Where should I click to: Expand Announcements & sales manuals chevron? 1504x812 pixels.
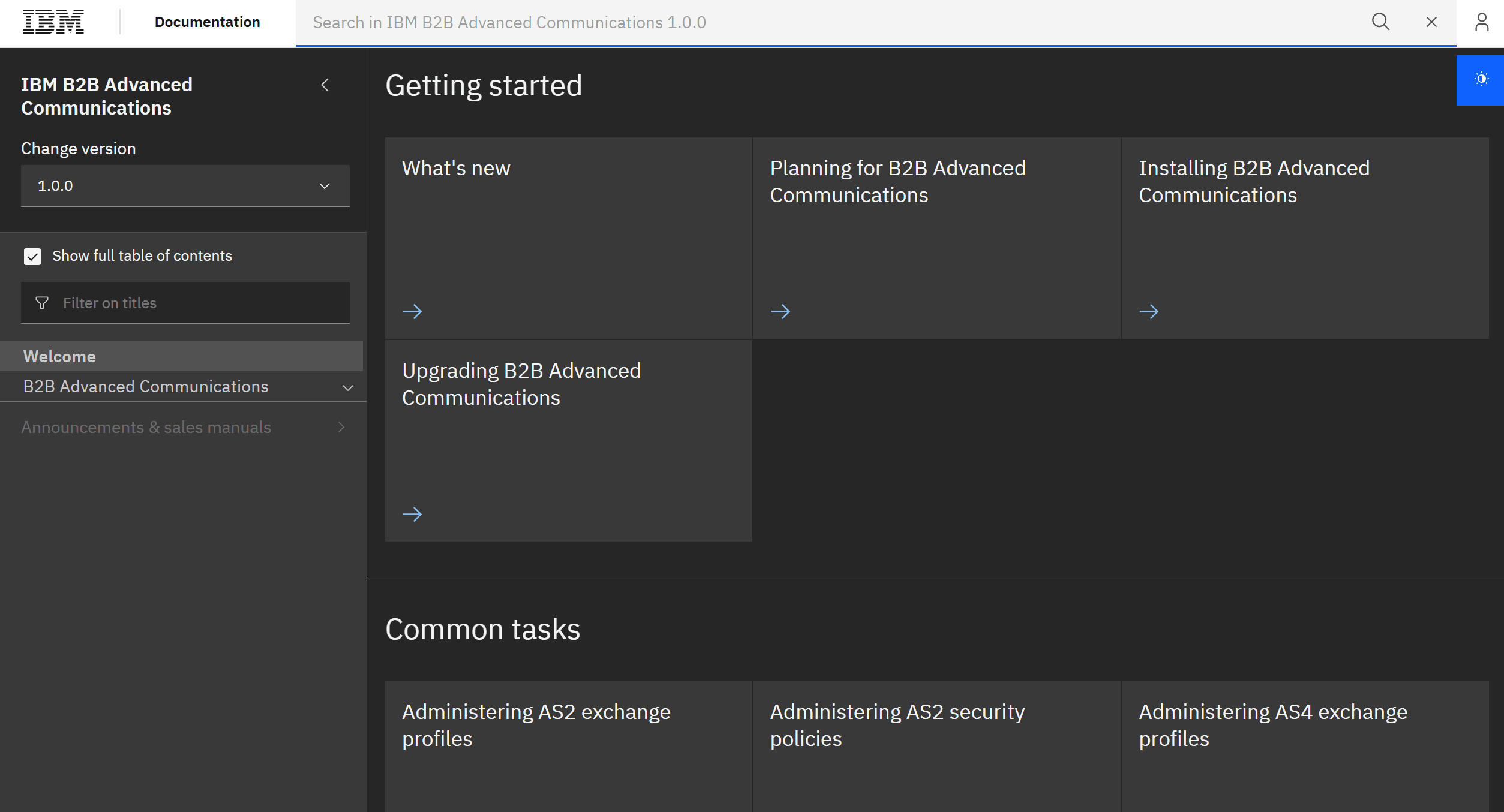(x=341, y=427)
